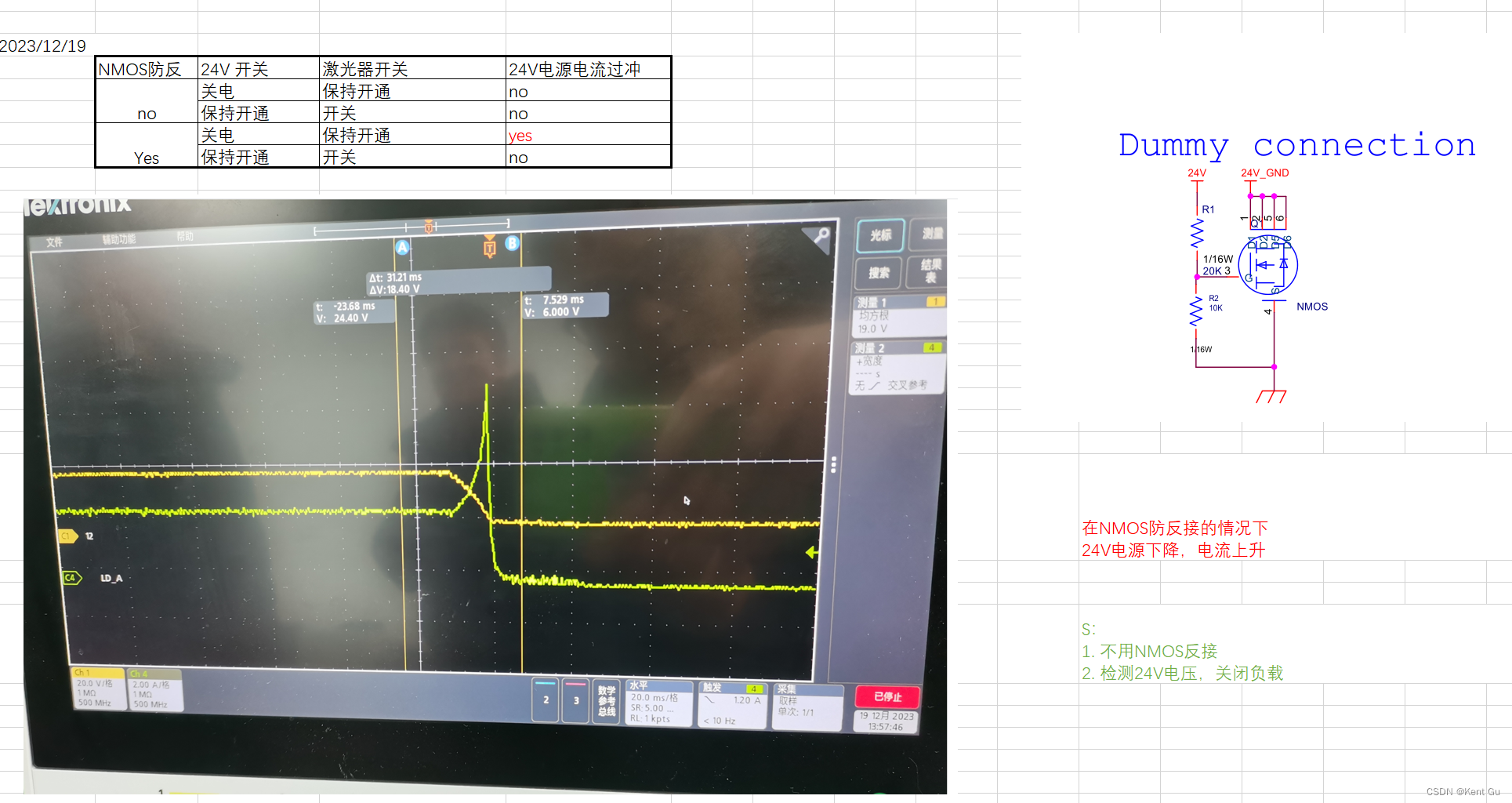
Task: Click the red 已停止 stopped button
Action: pos(887,696)
